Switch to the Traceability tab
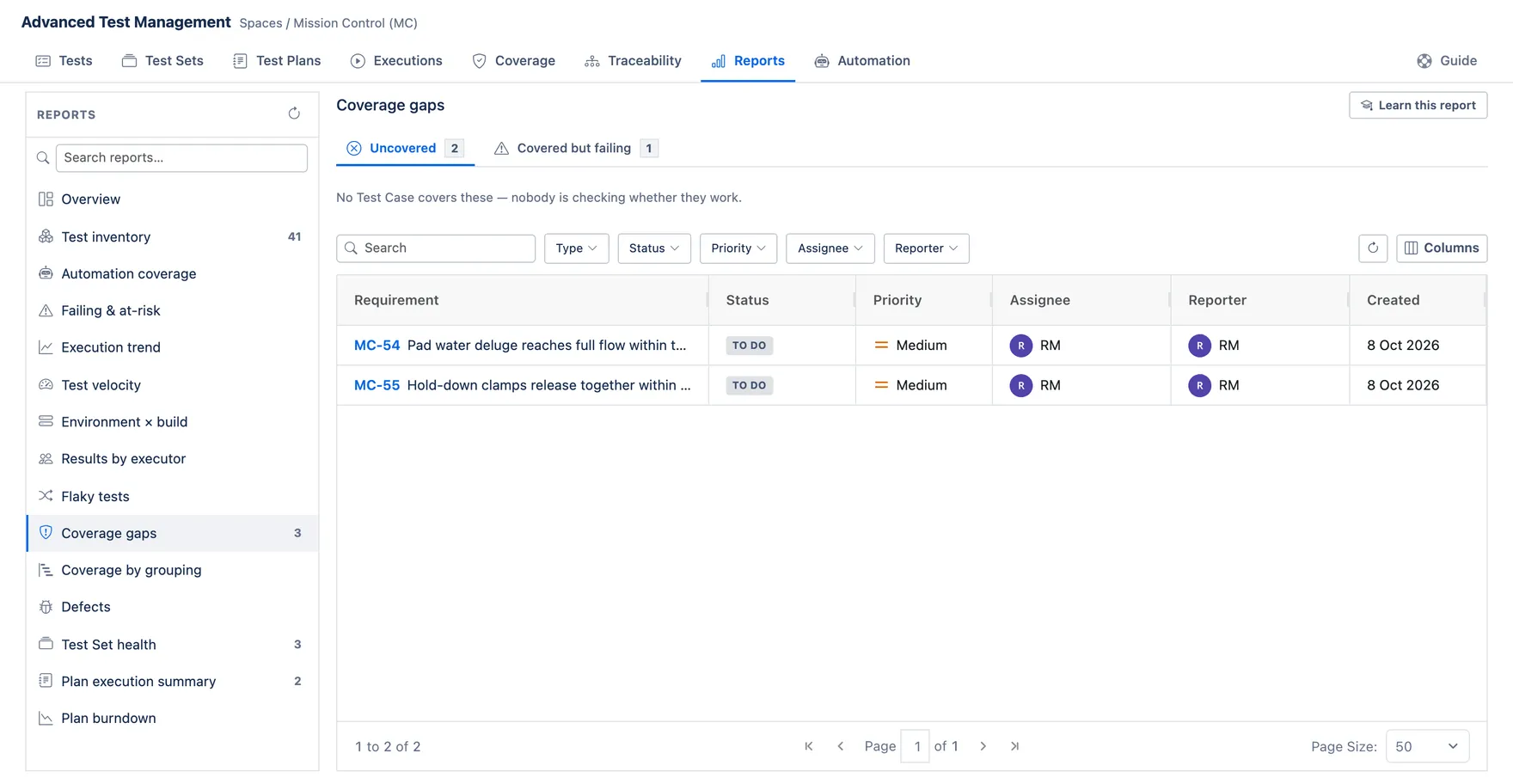This screenshot has width=1513, height=784. [x=633, y=61]
